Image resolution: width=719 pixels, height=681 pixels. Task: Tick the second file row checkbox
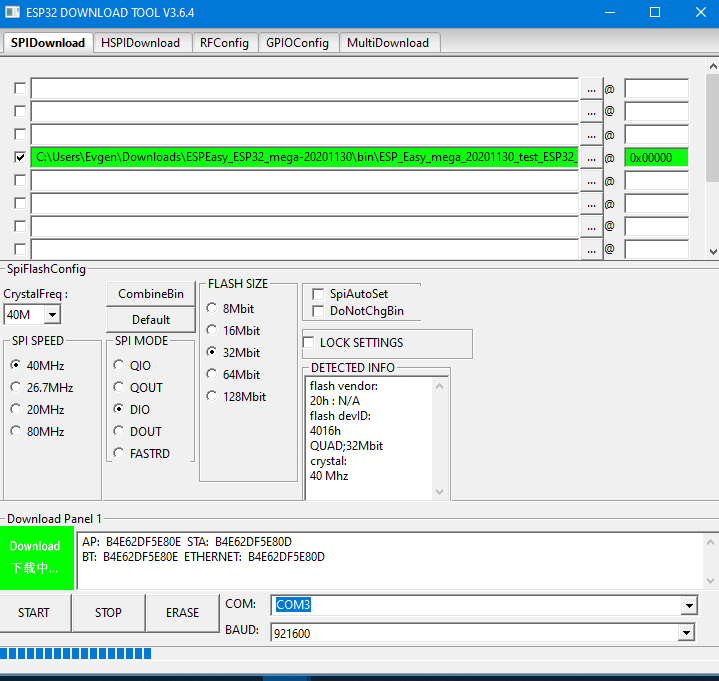20,111
